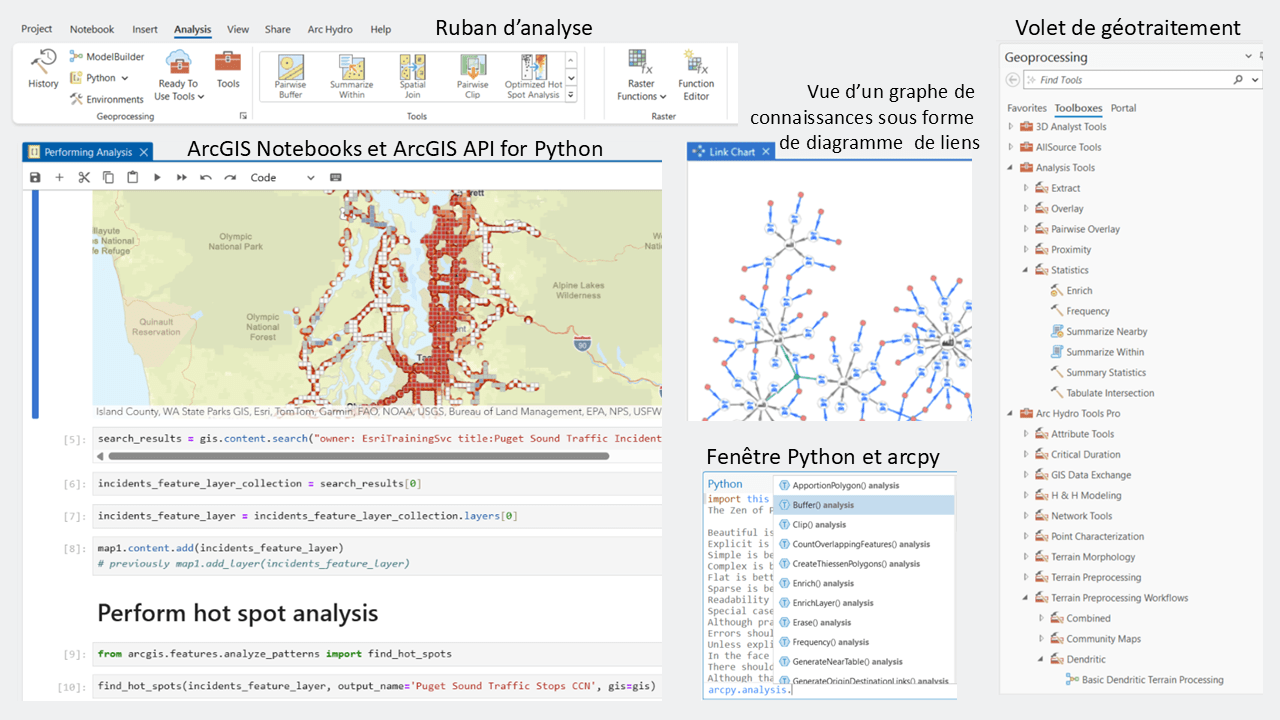The image size is (1280, 720).
Task: Expand the Pairwise Overlay toolset
Action: 1026,229
